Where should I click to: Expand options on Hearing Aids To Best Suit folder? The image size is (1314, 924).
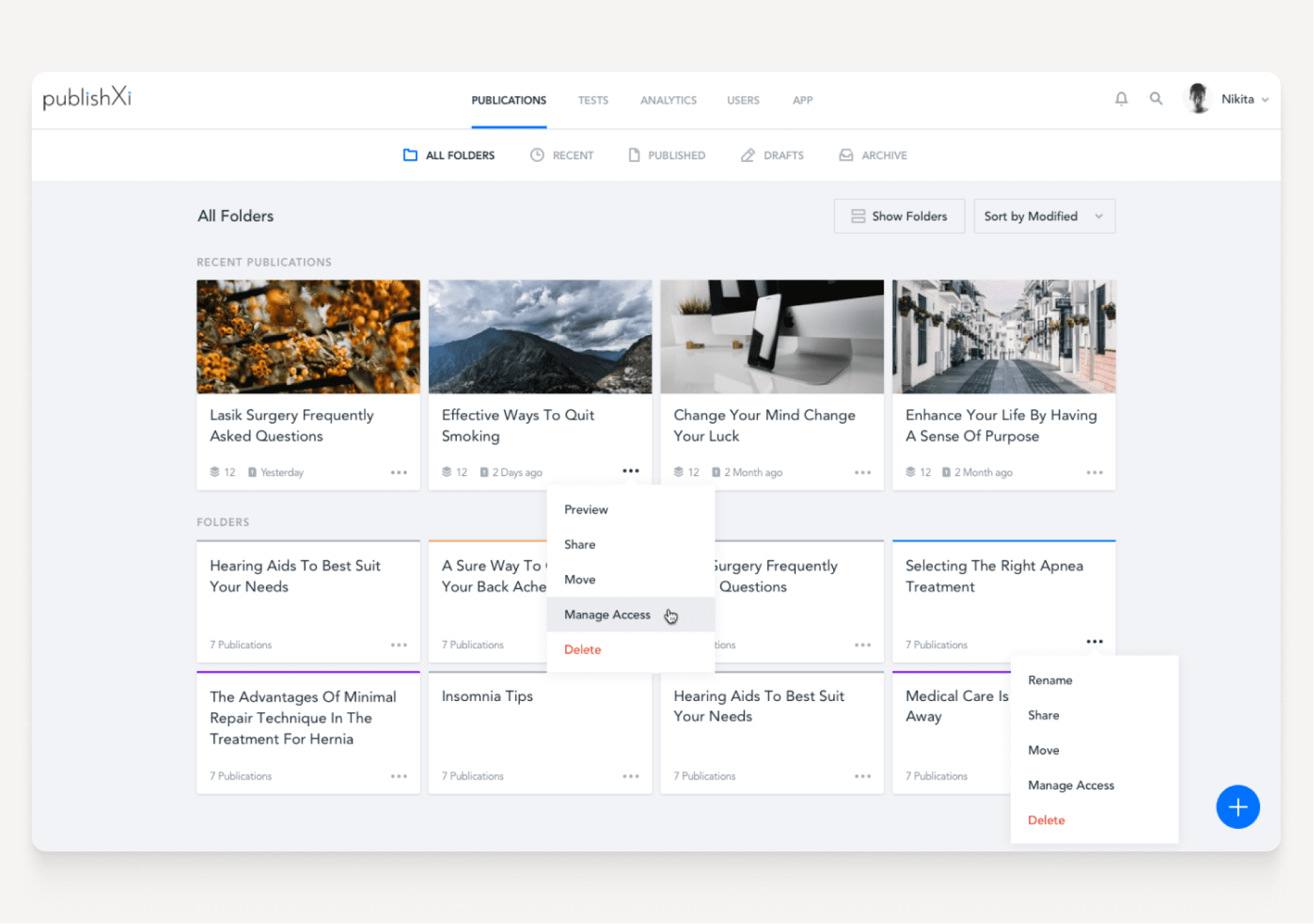point(399,644)
